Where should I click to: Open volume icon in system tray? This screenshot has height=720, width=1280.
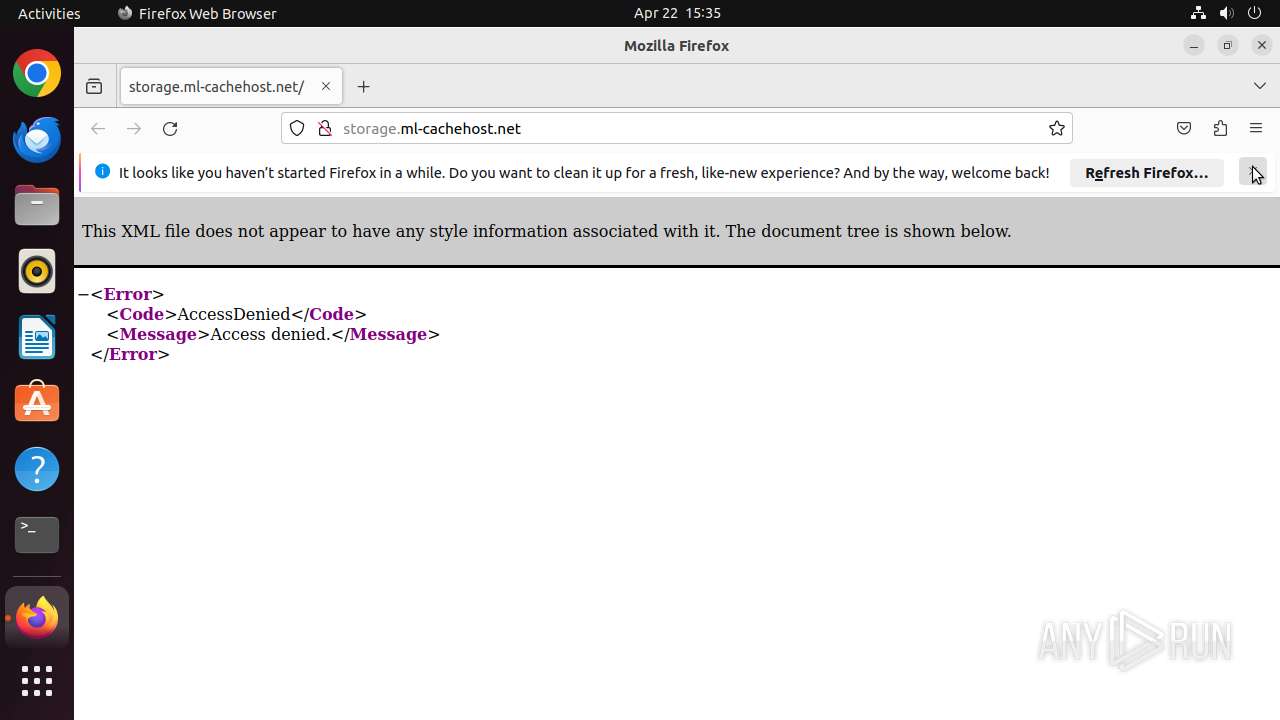tap(1227, 13)
